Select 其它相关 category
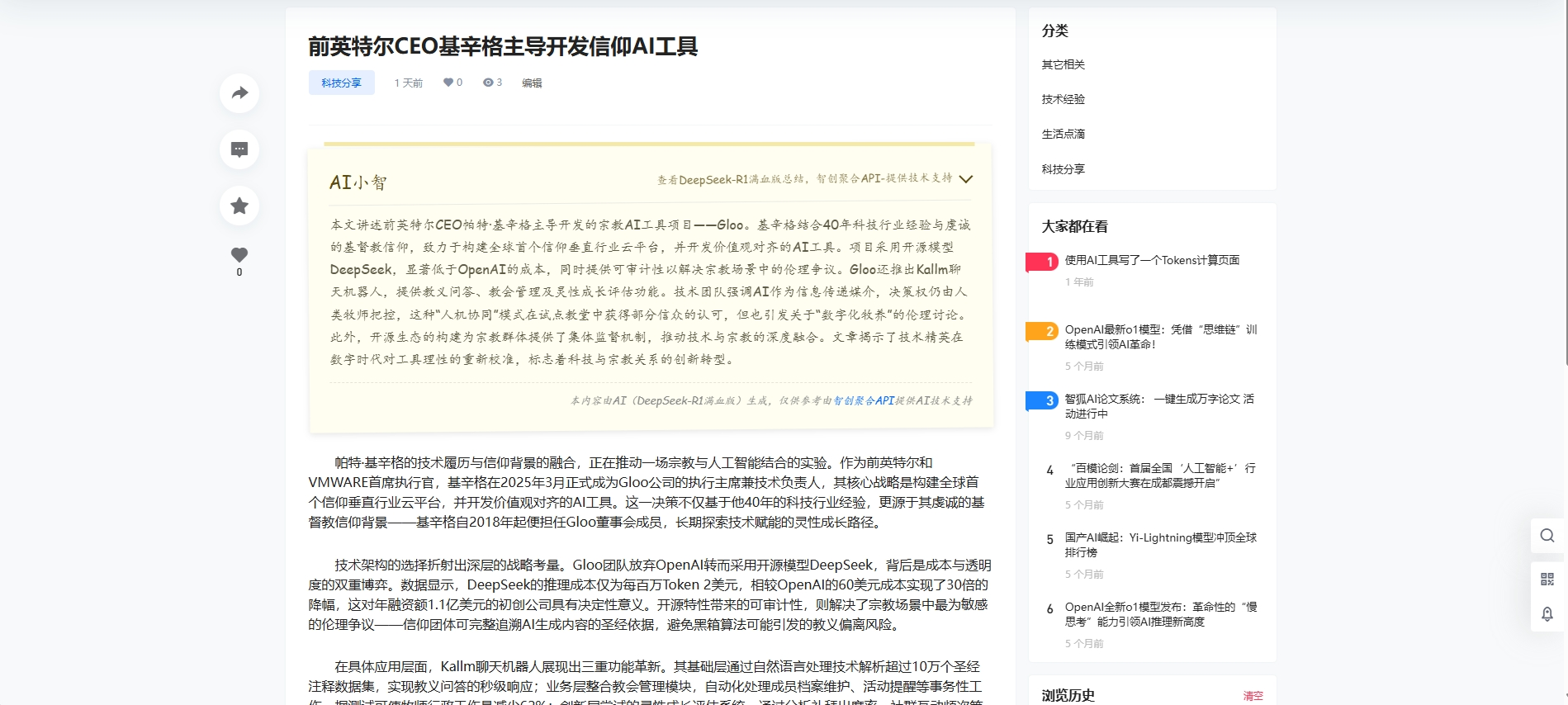Image resolution: width=1568 pixels, height=705 pixels. pyautogui.click(x=1063, y=64)
